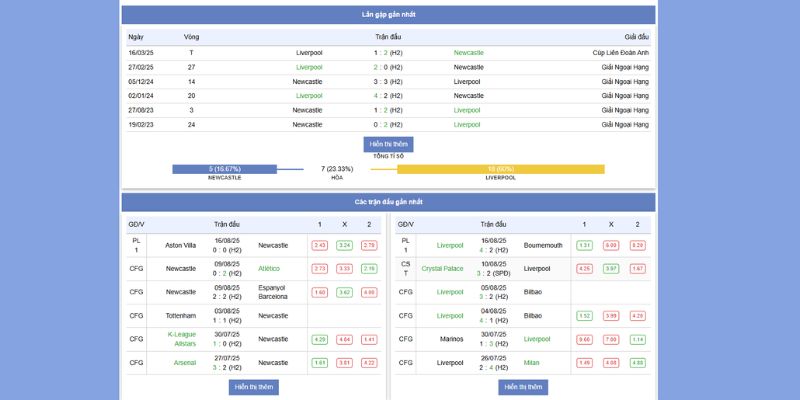This screenshot has width=800, height=400.
Task: Expand more Liverpool recent matches with 'Hiển thị thêm'
Action: tap(524, 387)
